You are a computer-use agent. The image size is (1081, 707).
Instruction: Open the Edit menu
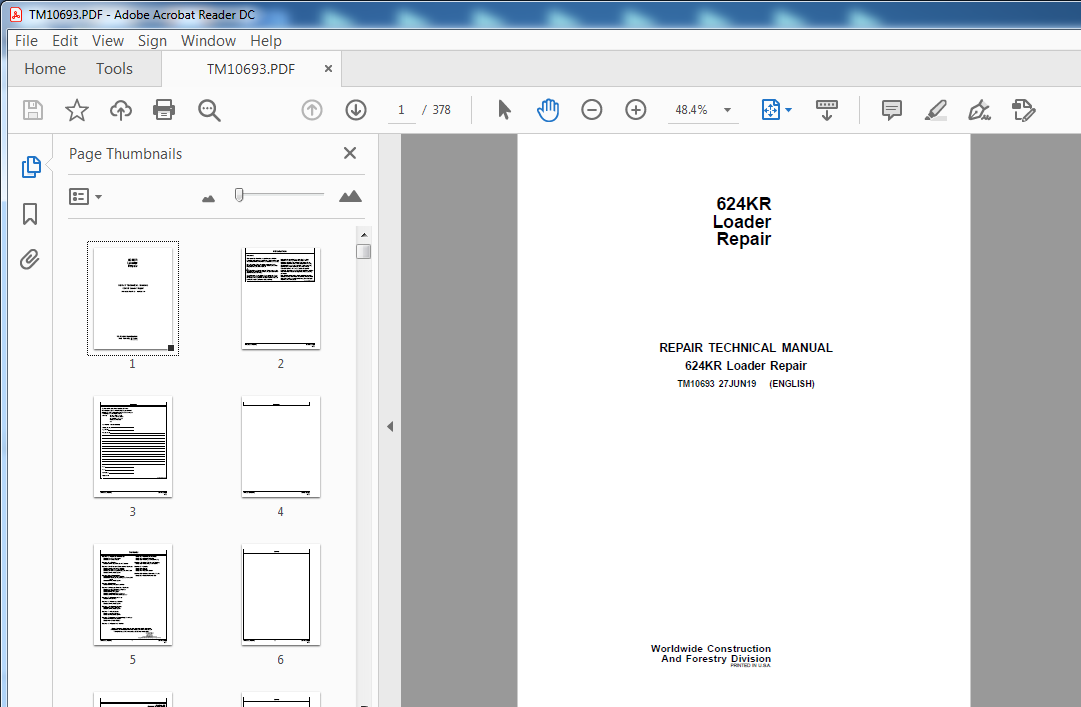point(65,41)
